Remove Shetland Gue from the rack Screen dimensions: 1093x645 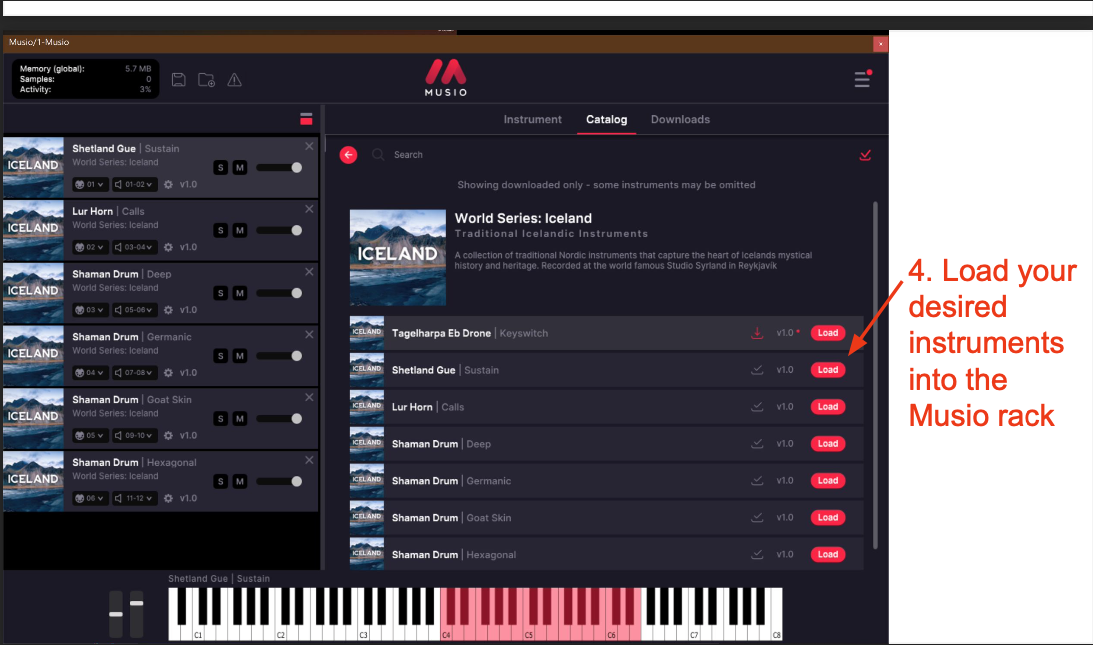[x=309, y=146]
